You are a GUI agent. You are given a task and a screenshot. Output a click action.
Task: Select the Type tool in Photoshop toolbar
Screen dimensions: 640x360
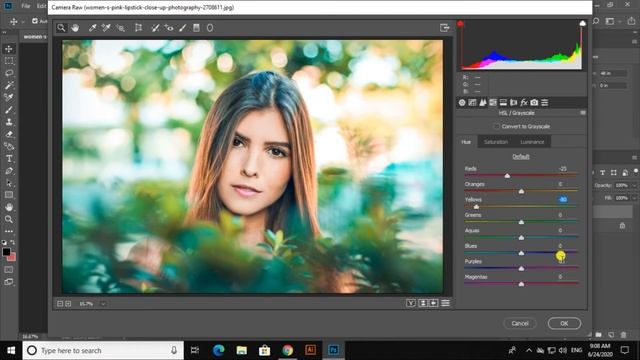pos(9,158)
